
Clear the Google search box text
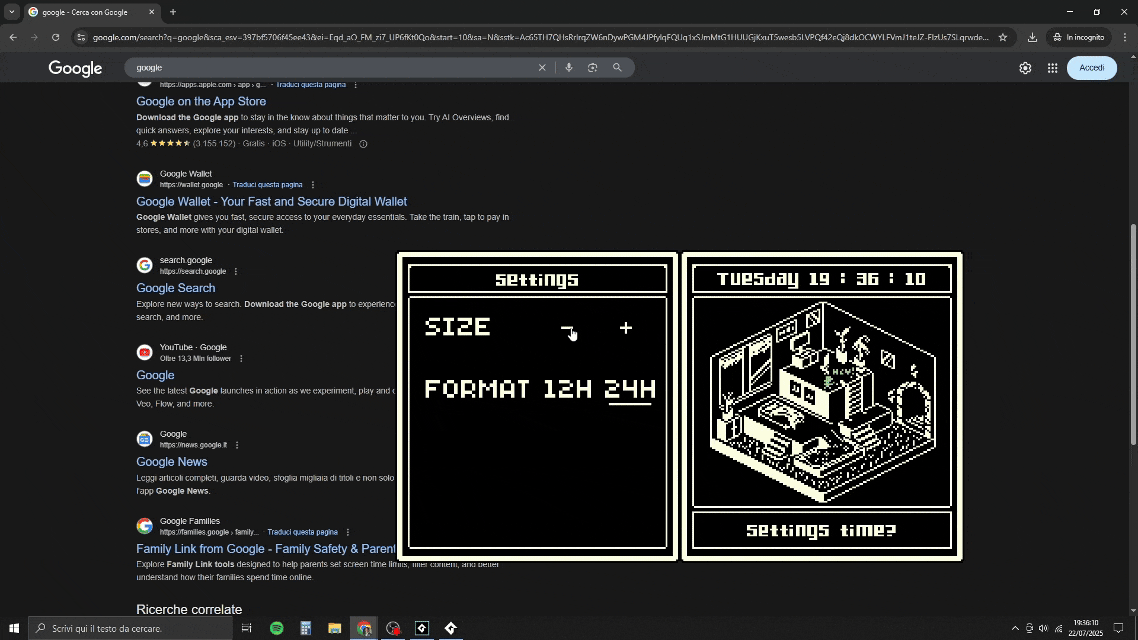tap(541, 67)
